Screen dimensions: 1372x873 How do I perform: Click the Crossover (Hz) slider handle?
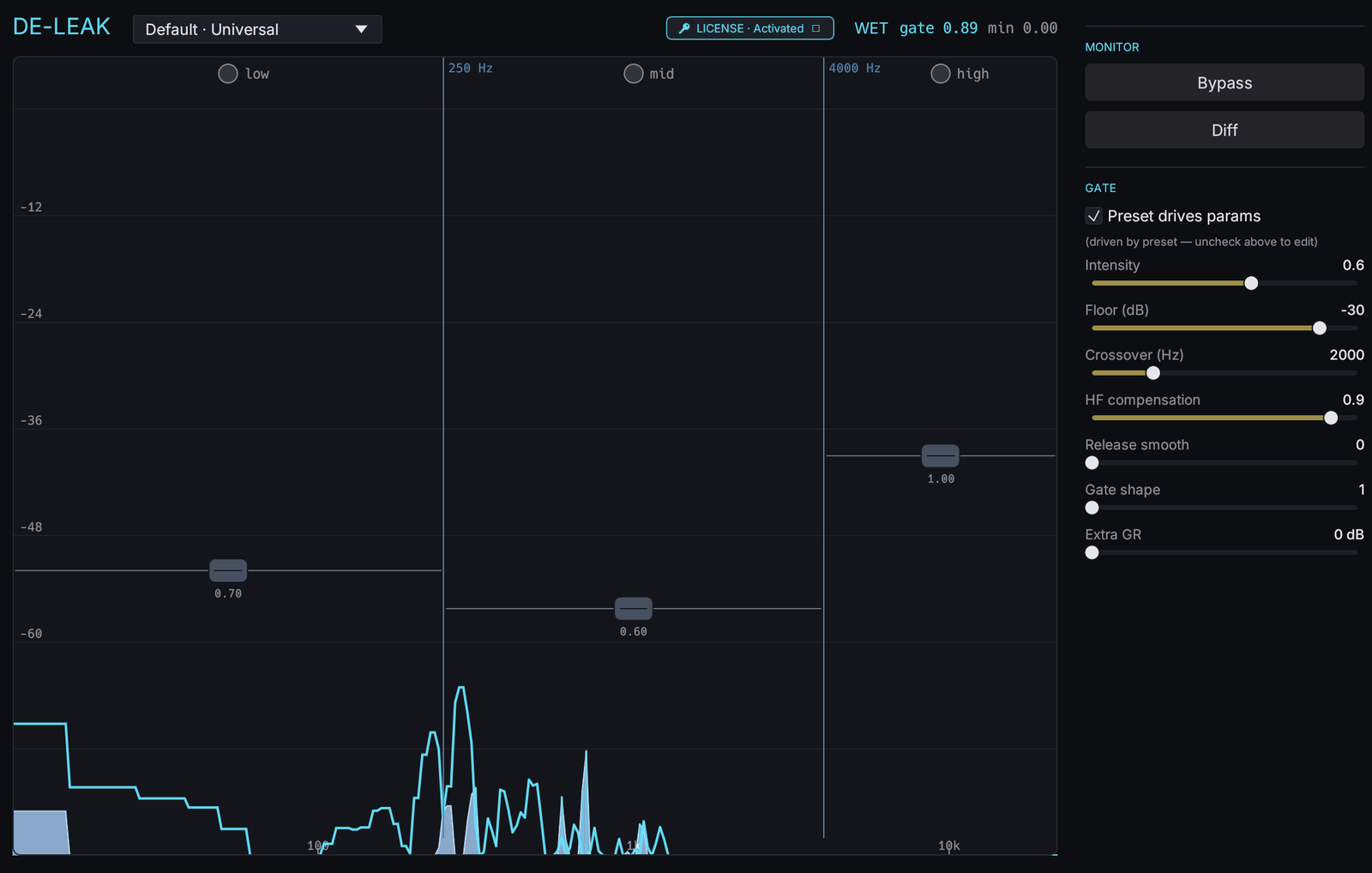(1153, 373)
